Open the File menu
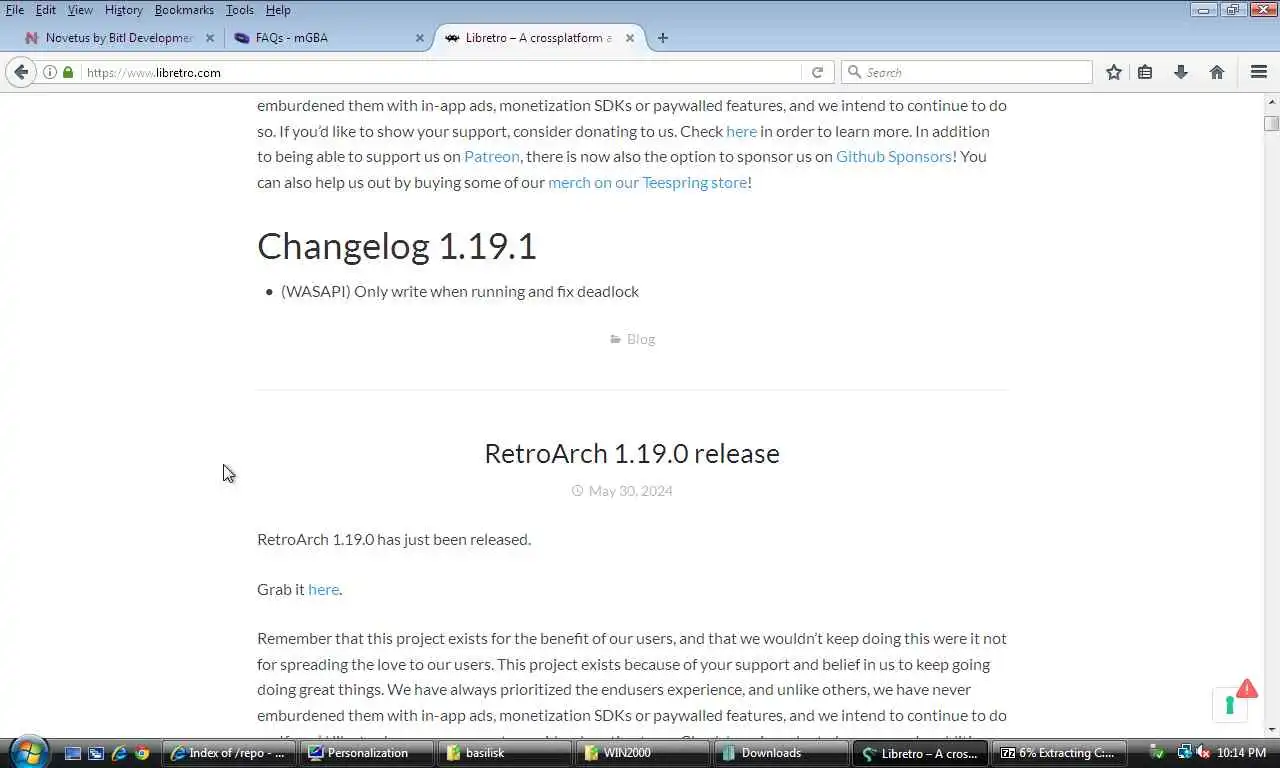The width and height of the screenshot is (1280, 768). click(x=15, y=10)
